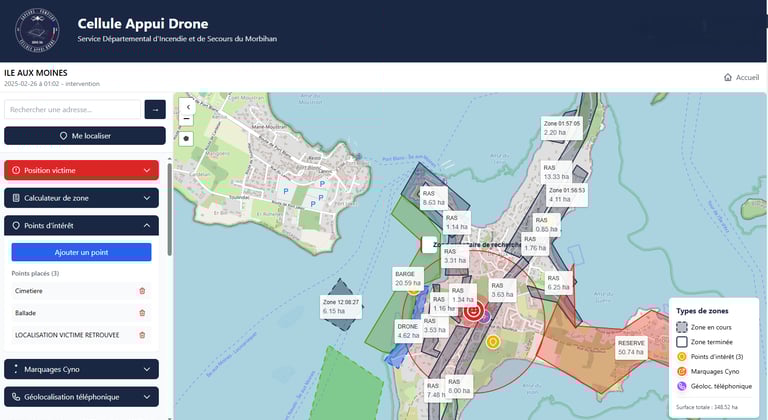Screen dimensions: 768x420
Task: Click Zone terminée legend swatch
Action: (x=681, y=342)
